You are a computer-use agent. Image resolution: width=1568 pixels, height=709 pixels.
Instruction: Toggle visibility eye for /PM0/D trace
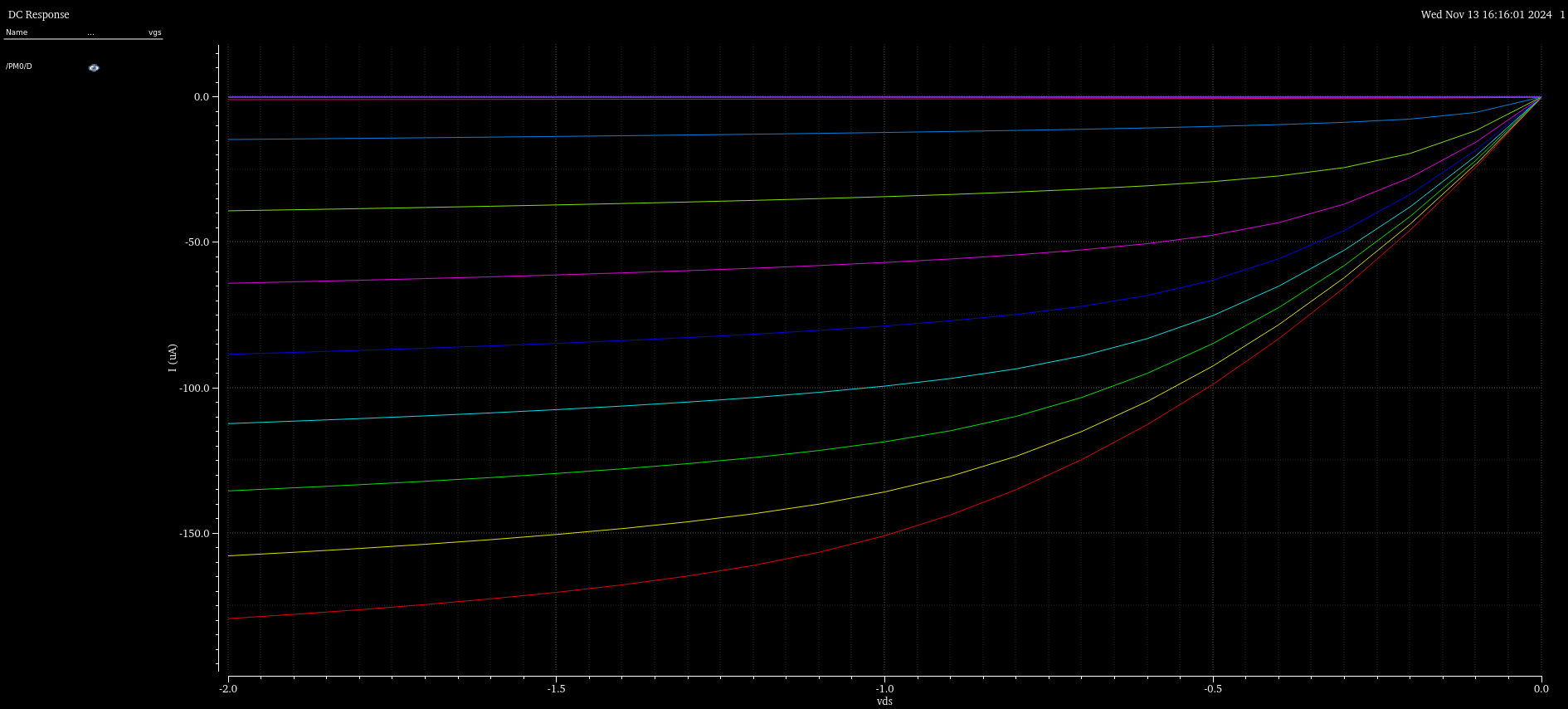[94, 67]
